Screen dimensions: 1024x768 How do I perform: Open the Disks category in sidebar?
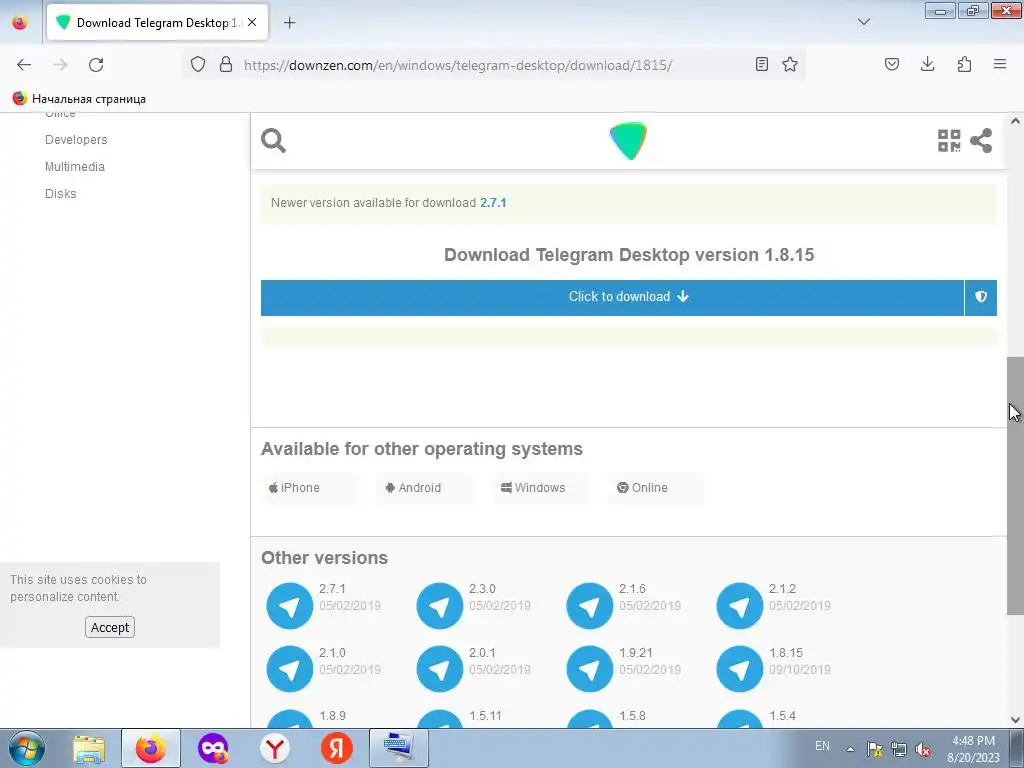pos(60,193)
